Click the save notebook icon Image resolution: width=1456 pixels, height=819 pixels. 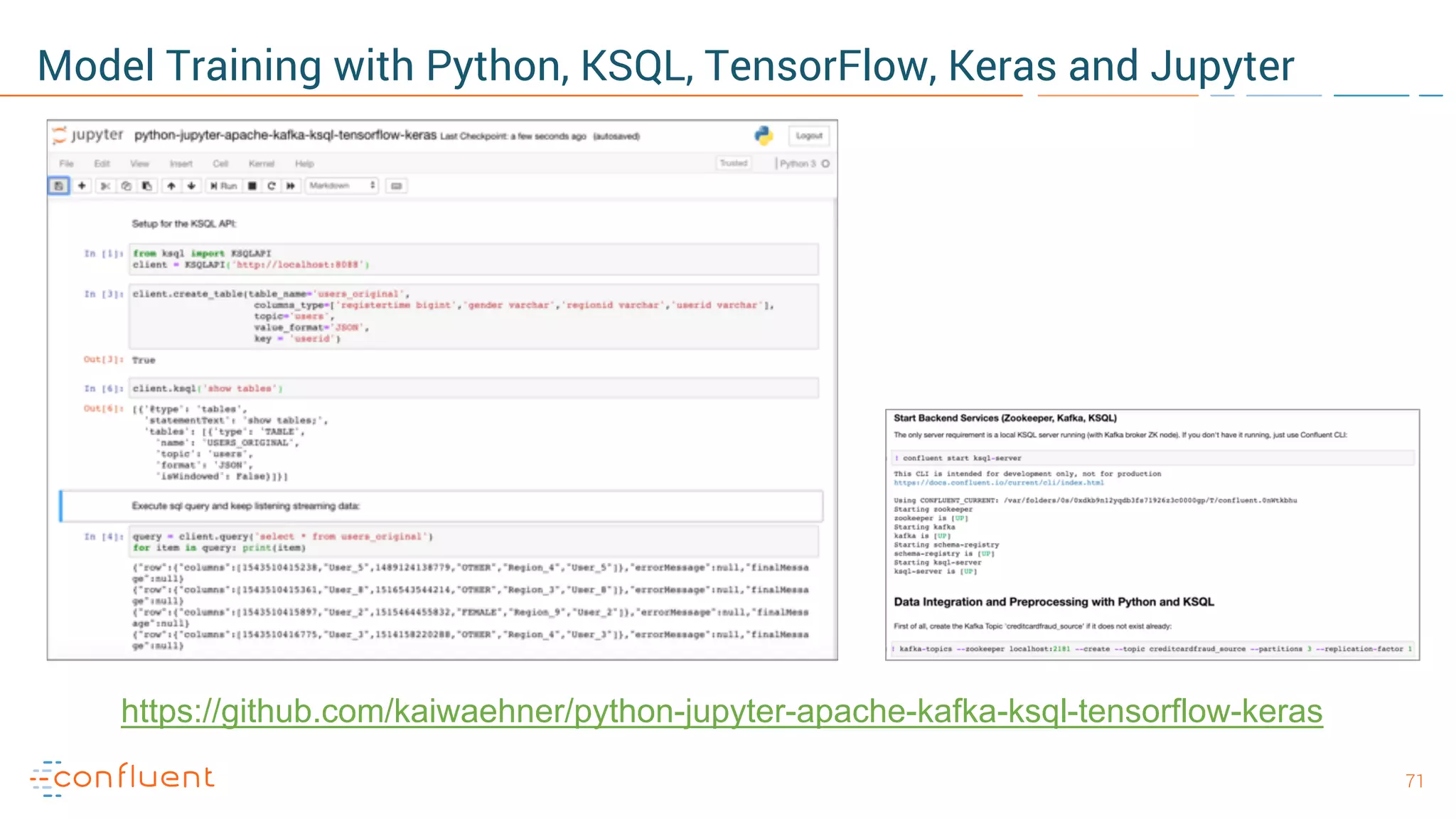(x=59, y=186)
